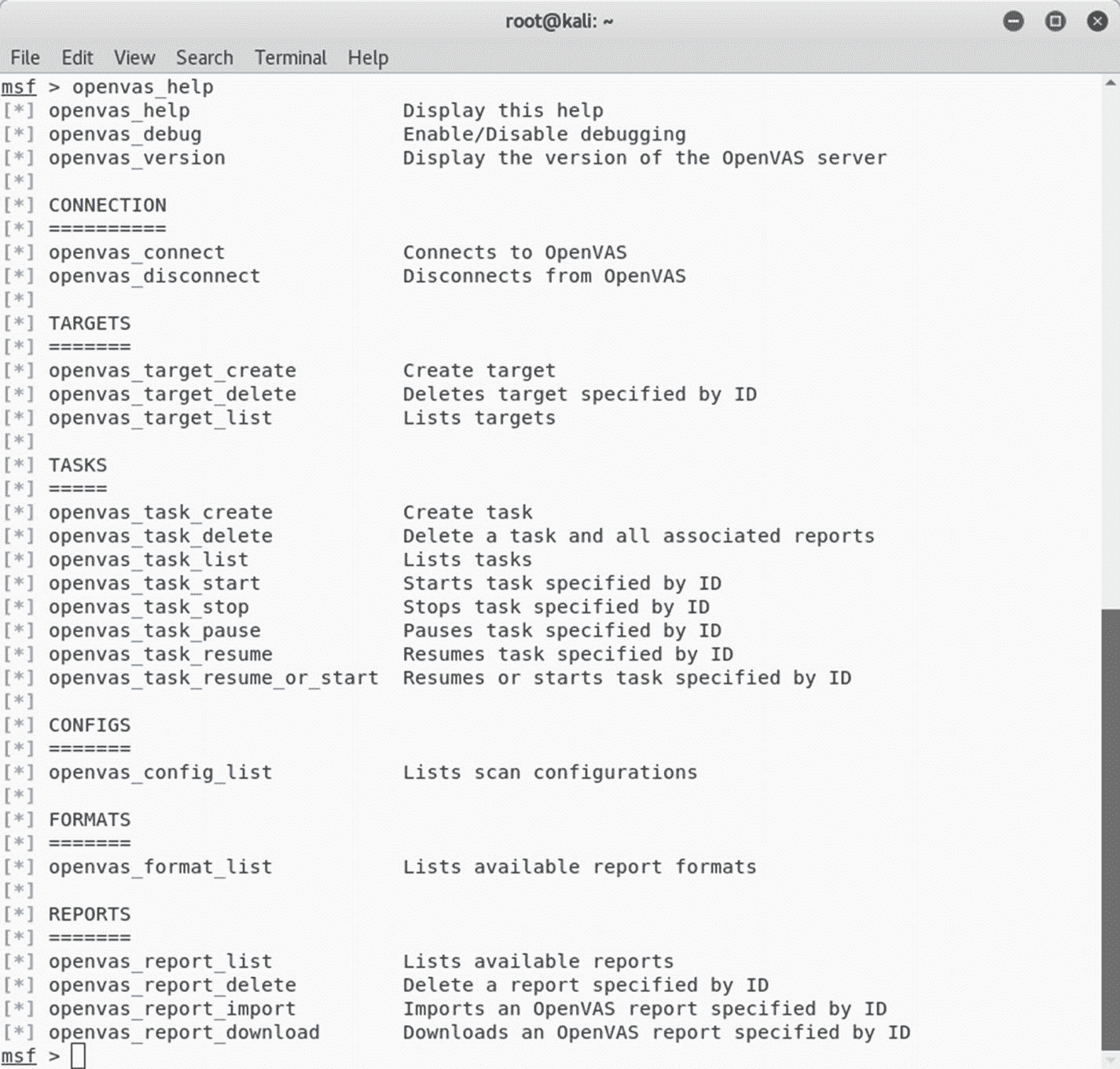Click 'openvas_config_list' command text
1120x1069 pixels.
click(160, 773)
